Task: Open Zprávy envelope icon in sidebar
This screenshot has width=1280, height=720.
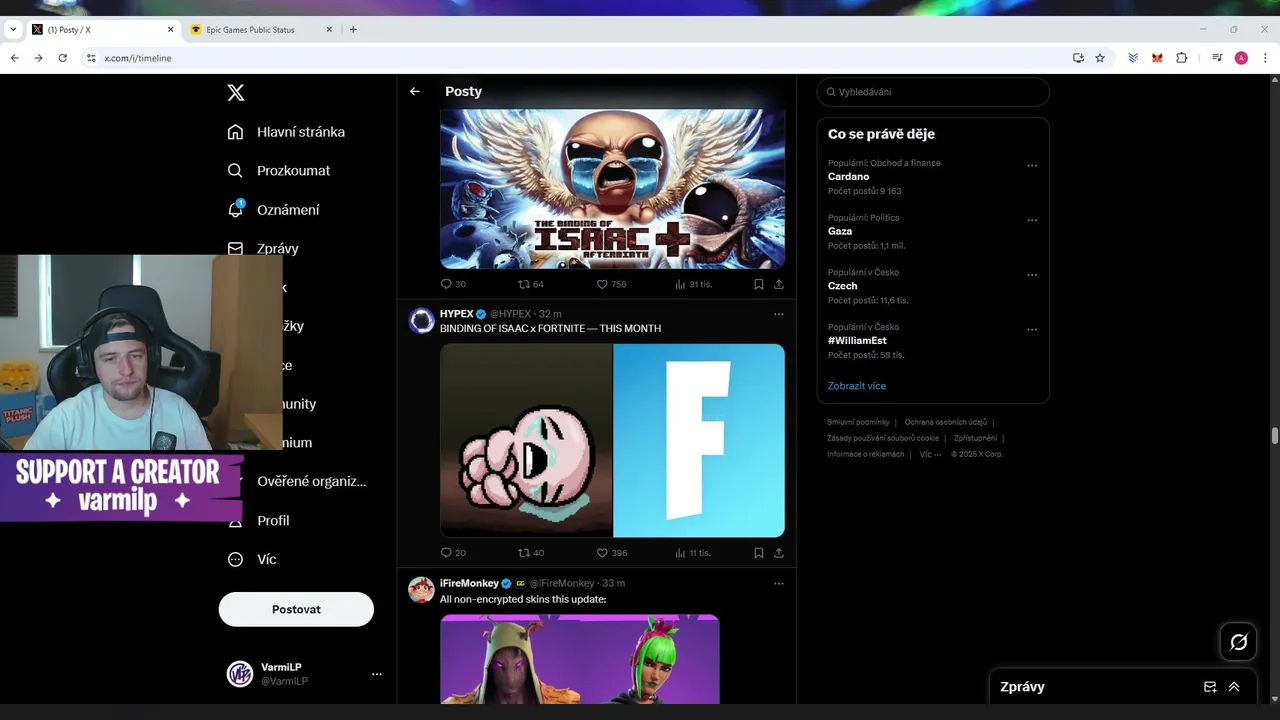Action: tap(235, 248)
